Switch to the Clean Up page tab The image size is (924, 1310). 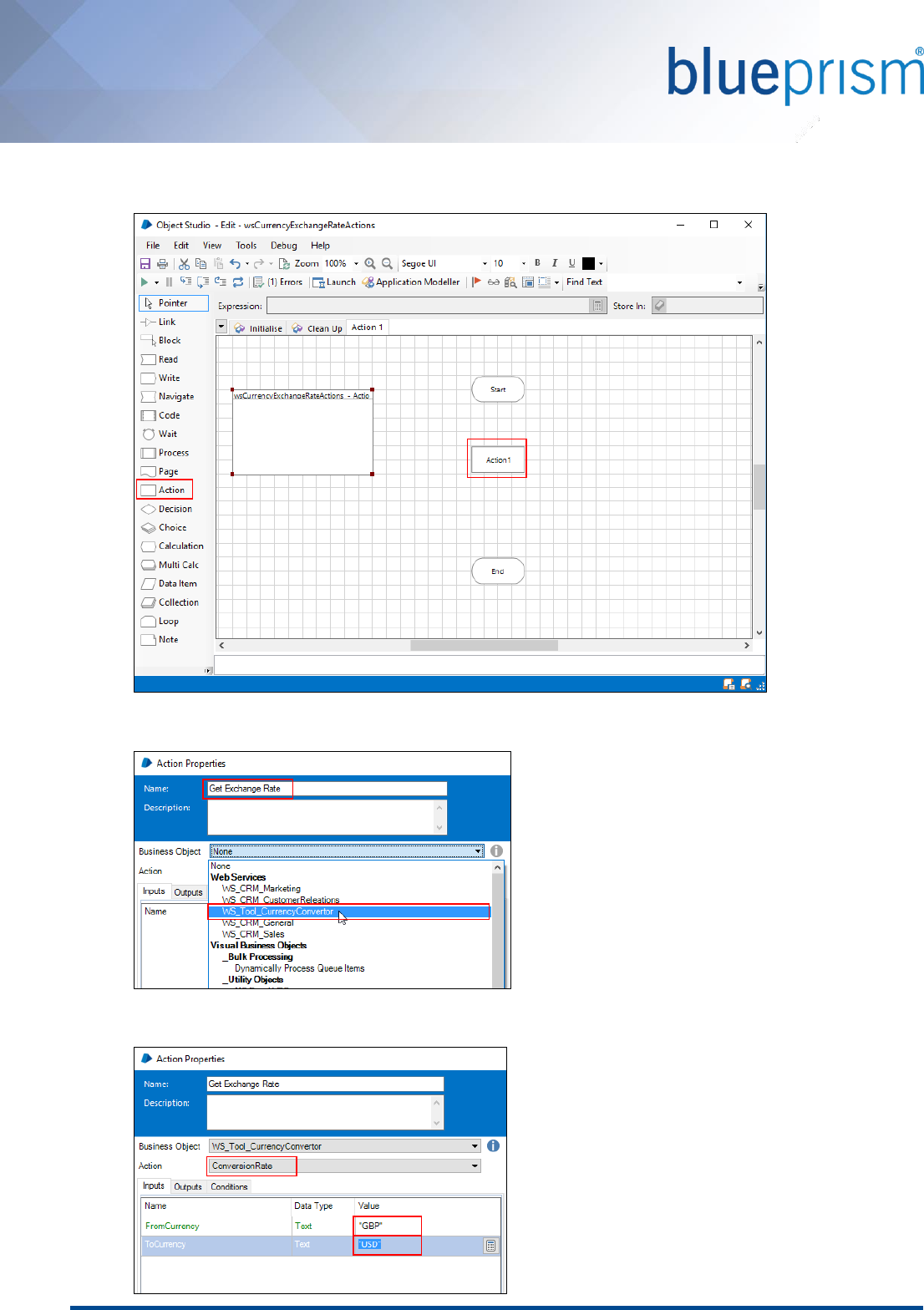pyautogui.click(x=317, y=328)
